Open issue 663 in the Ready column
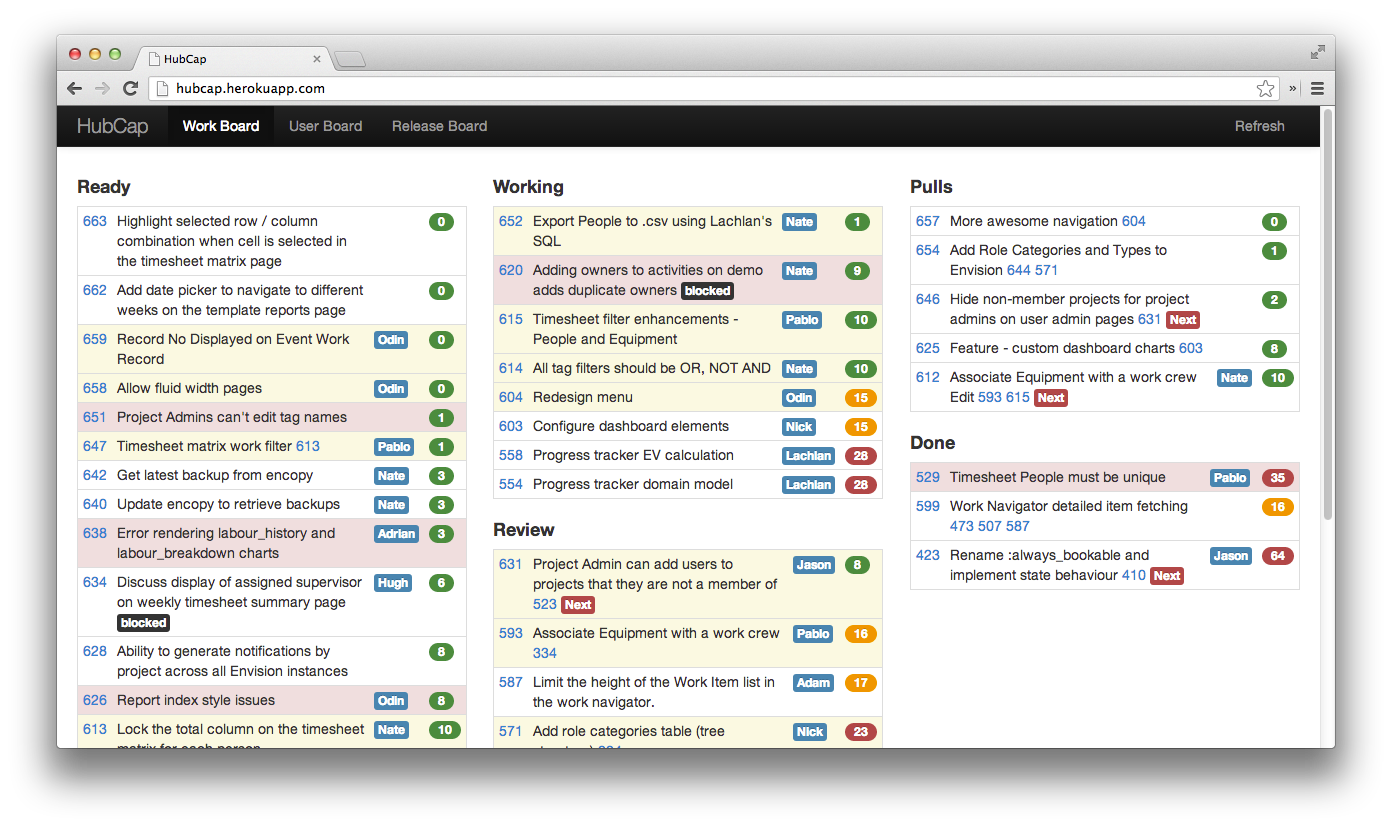Viewport: 1392px width, 827px height. 94,221
